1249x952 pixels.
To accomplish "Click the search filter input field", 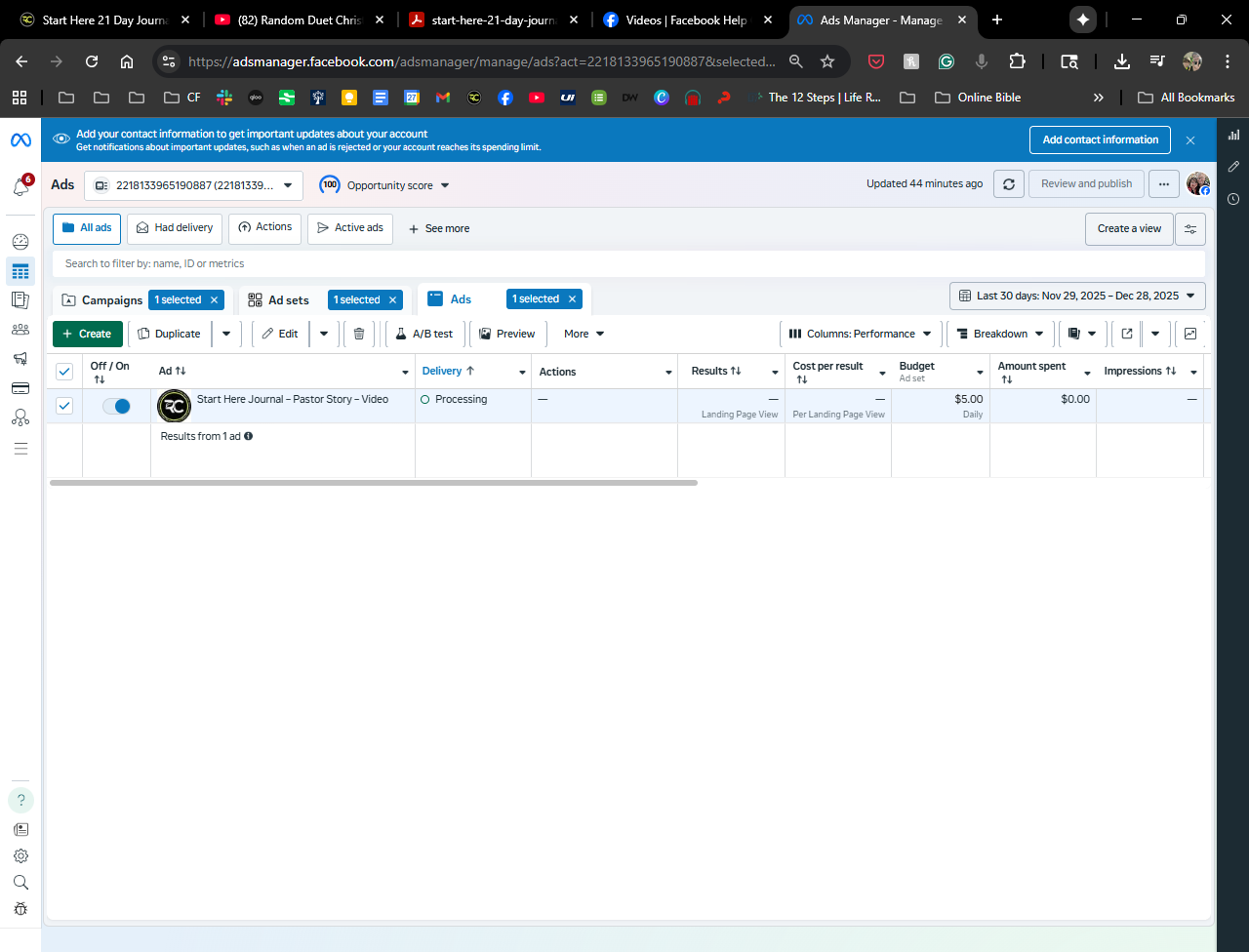I will tap(624, 263).
